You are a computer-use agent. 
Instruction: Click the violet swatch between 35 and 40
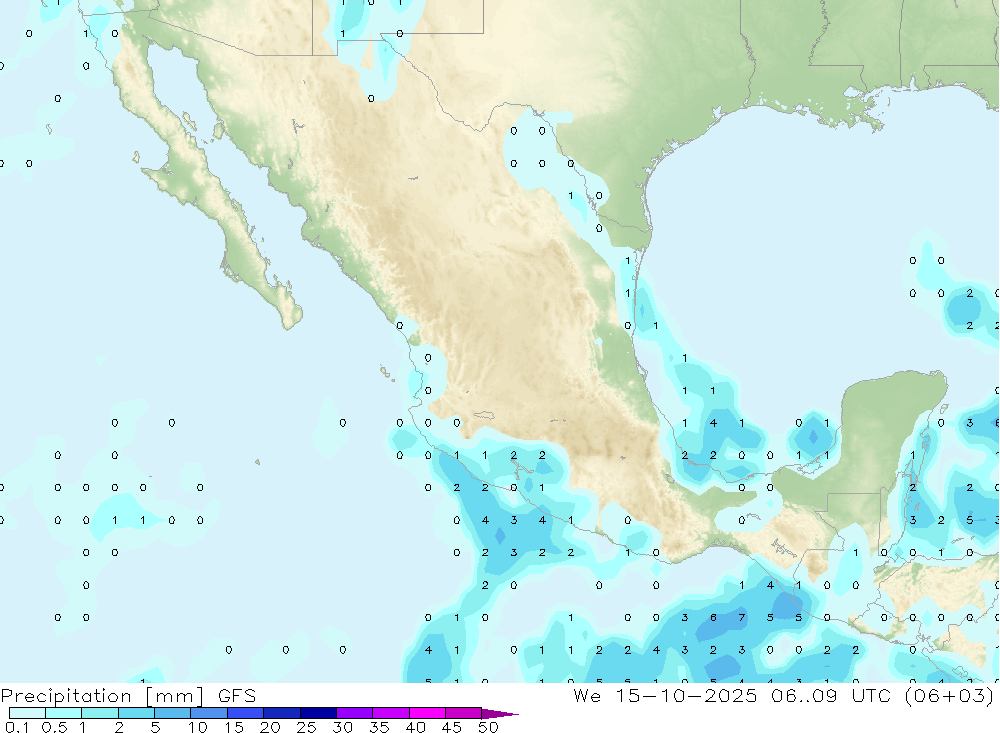pyautogui.click(x=391, y=713)
